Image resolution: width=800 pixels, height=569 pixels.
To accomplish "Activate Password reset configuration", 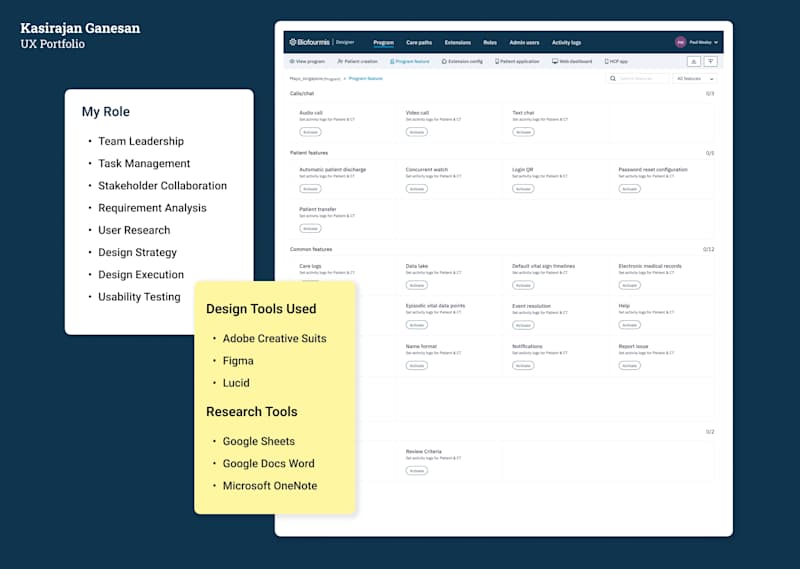I will pos(630,189).
